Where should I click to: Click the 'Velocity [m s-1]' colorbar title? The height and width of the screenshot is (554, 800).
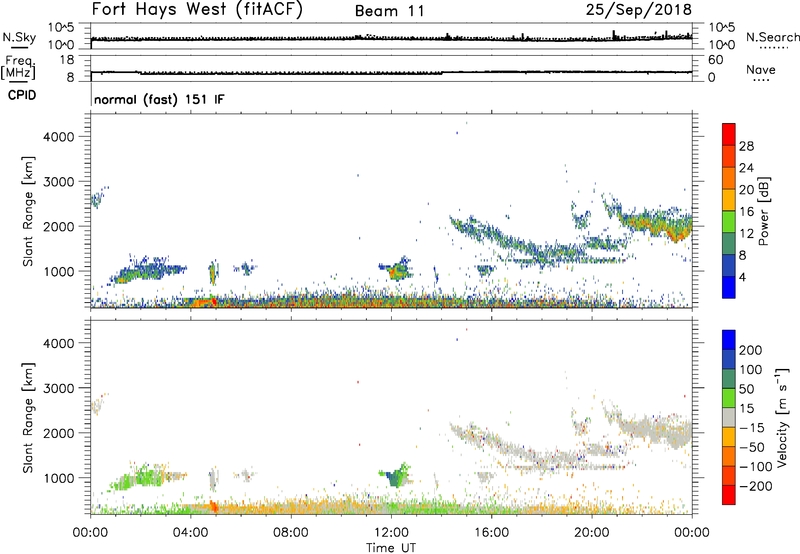pos(782,417)
